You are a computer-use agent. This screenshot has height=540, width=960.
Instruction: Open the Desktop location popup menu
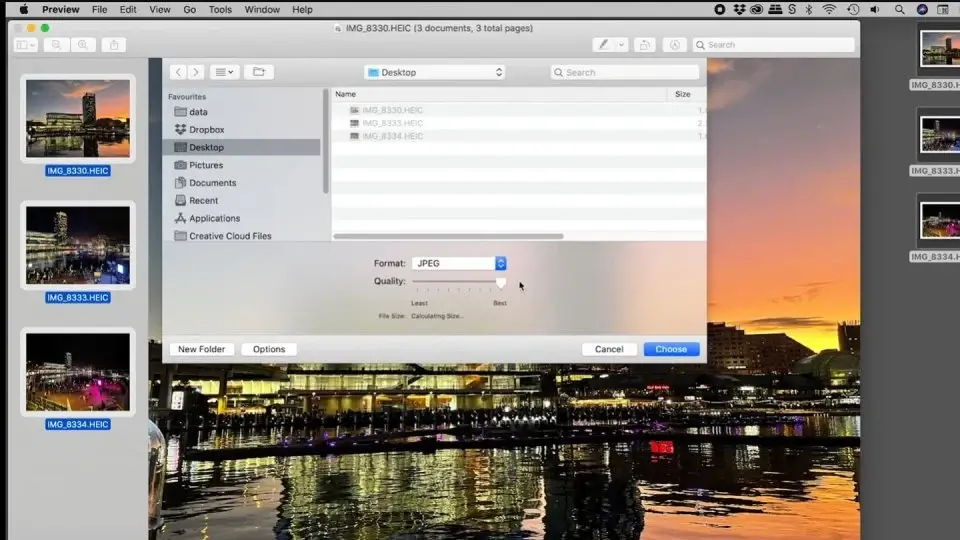[x=435, y=72]
